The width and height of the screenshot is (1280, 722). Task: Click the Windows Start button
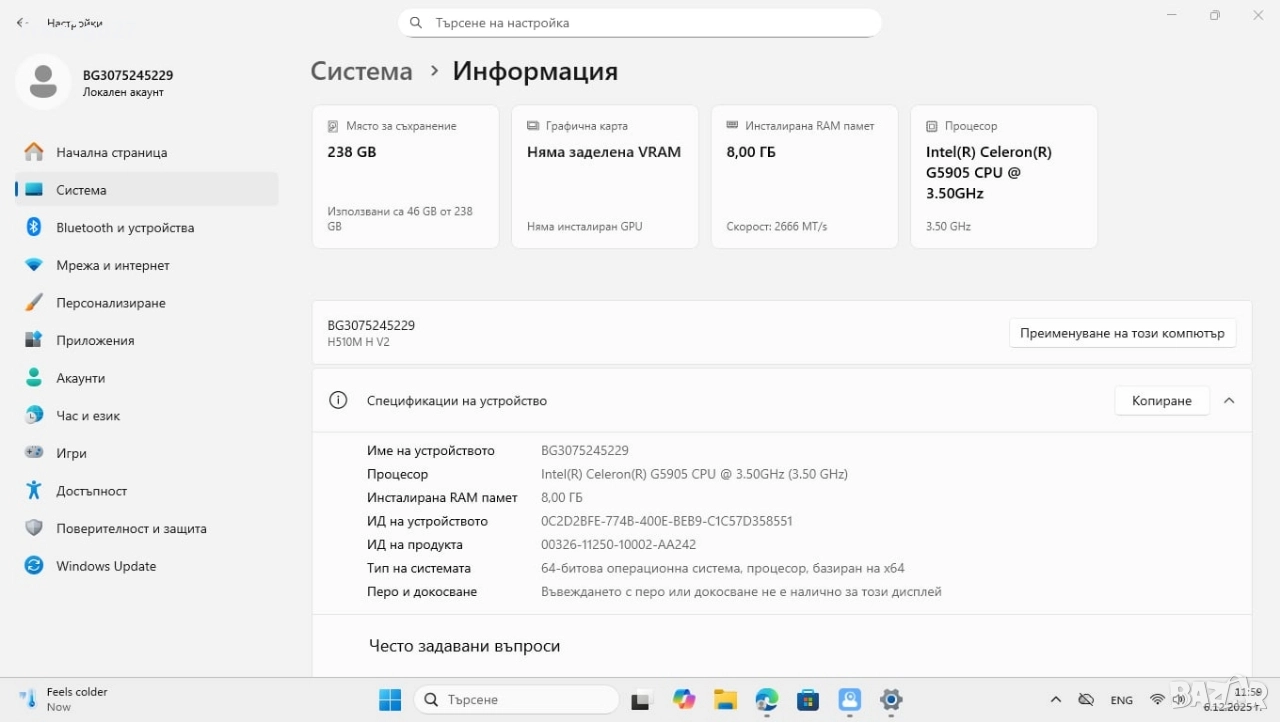coord(390,700)
